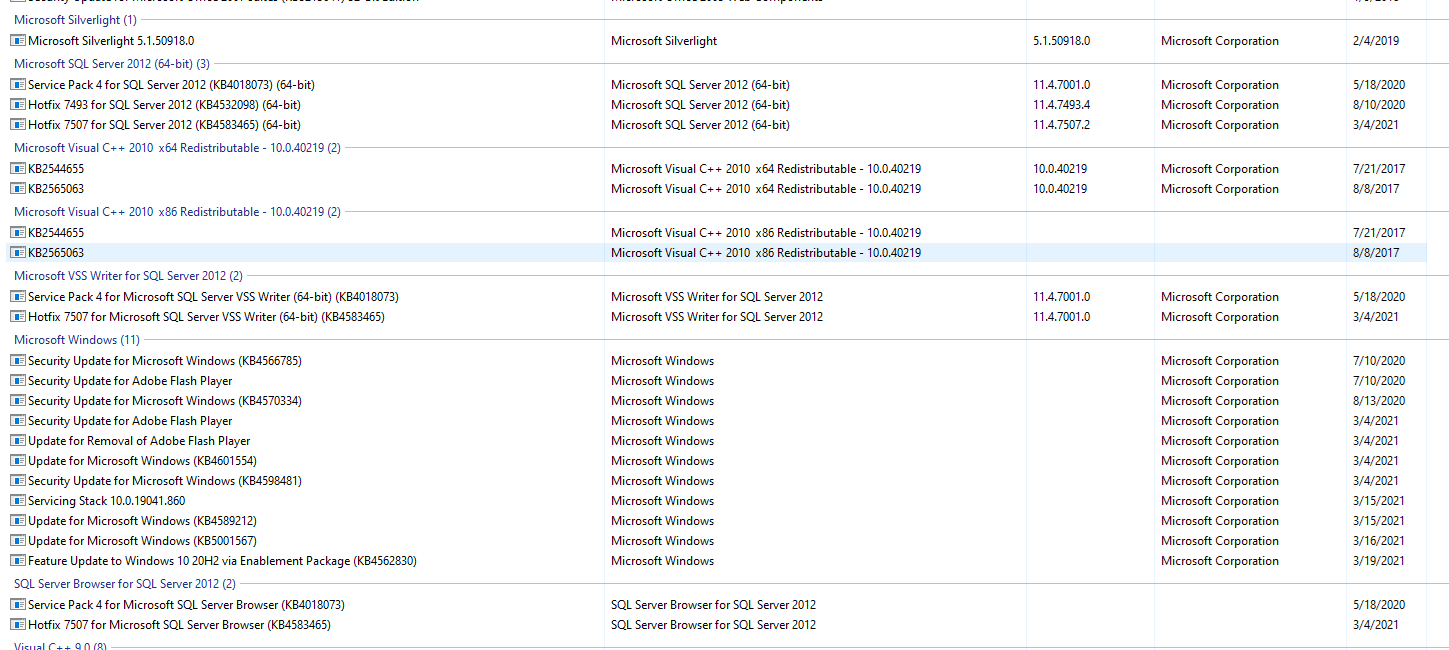1449x650 pixels.
Task: Click the icon next to Hotfix 7493 for SQL Server 2012
Action: point(18,105)
